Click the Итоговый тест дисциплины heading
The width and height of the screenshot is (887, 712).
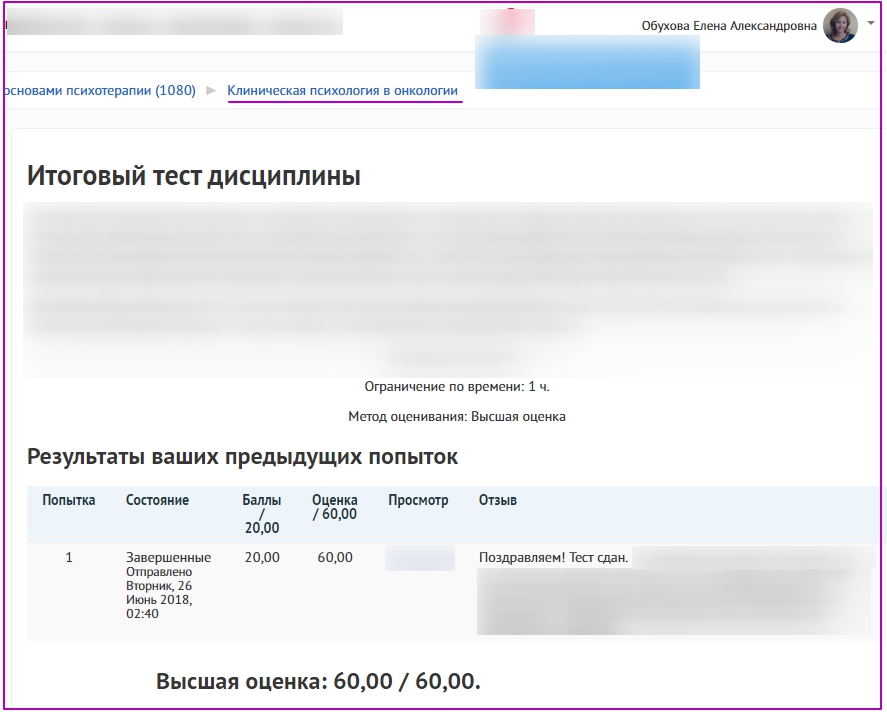pyautogui.click(x=193, y=177)
